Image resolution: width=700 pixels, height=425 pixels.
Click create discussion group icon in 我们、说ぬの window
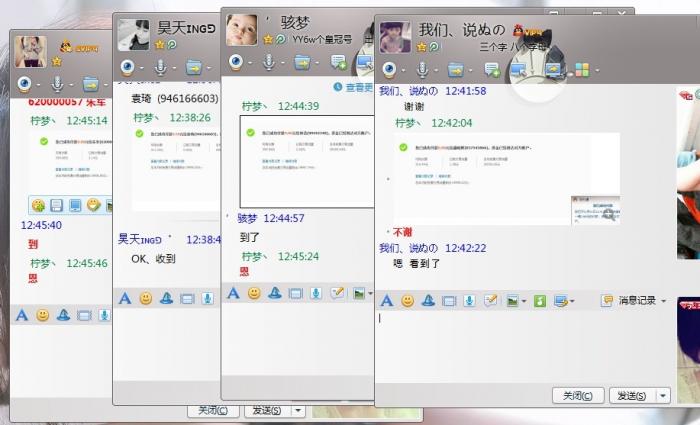(x=492, y=70)
